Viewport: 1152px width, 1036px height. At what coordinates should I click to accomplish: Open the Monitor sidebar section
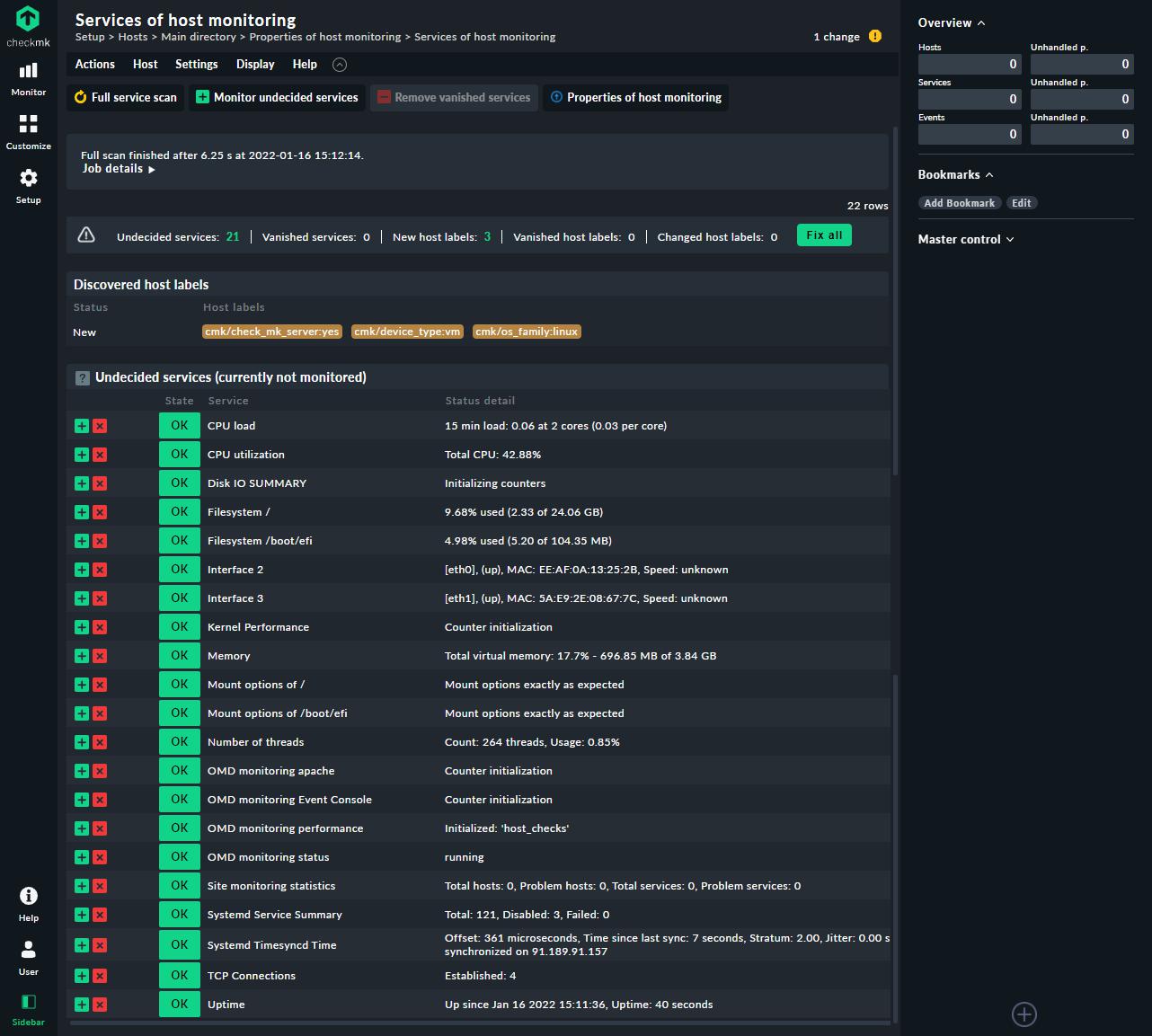28,79
